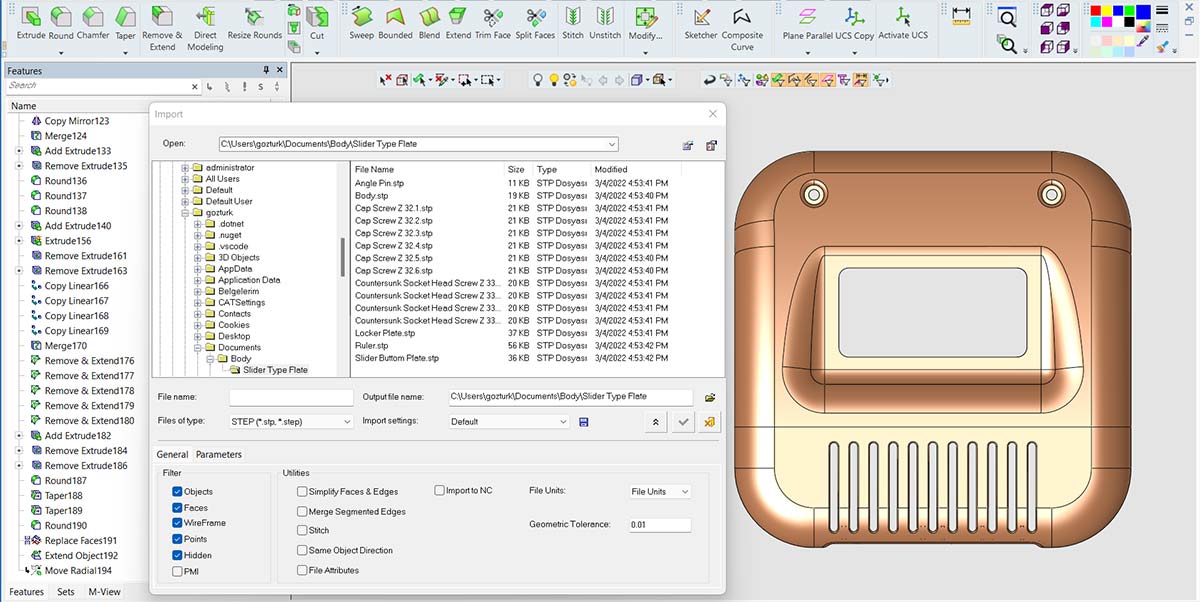Select the Chamfer tool
1200x602 pixels.
[93, 23]
